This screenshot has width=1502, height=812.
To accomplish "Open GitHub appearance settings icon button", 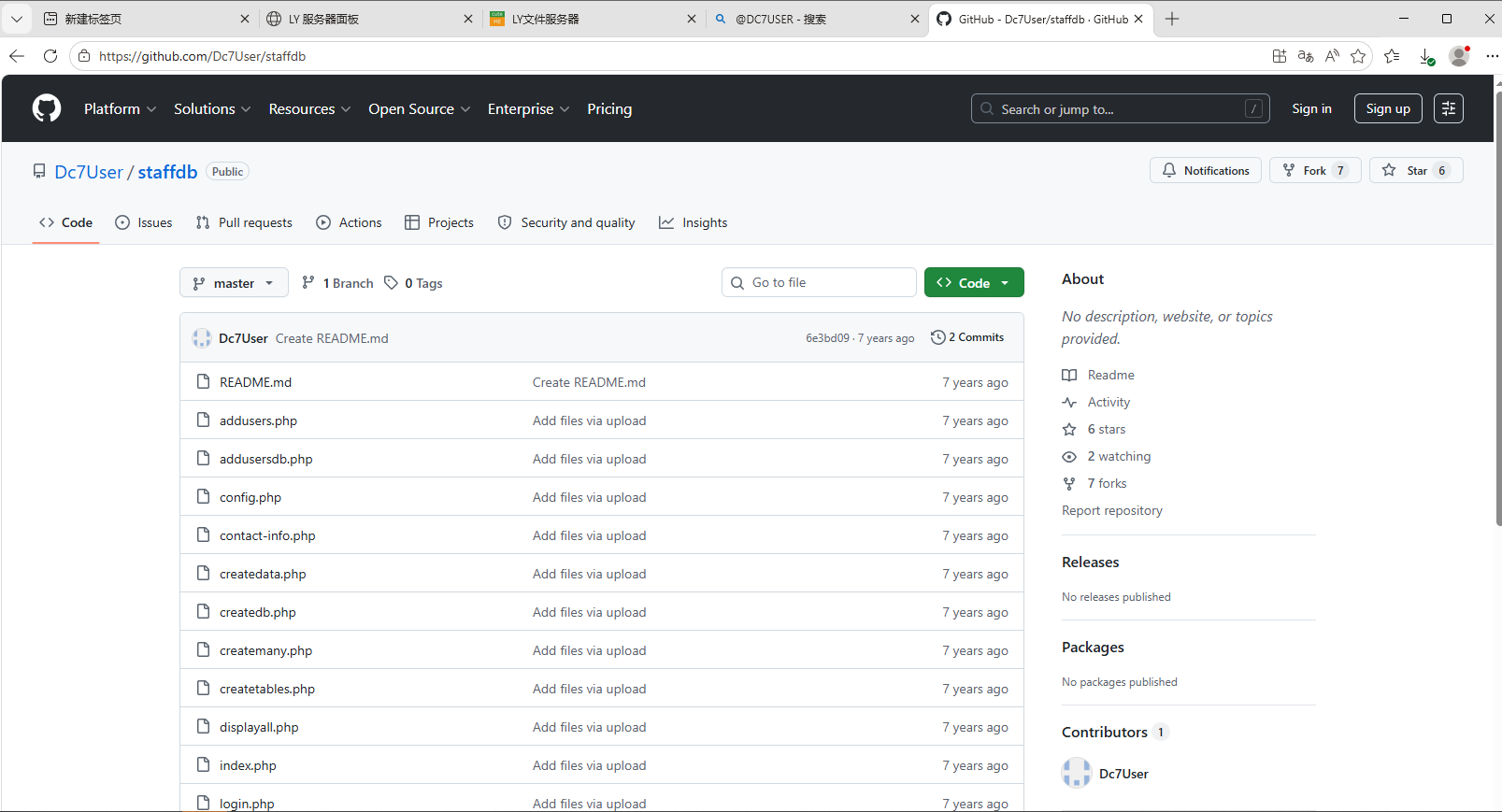I will (x=1449, y=108).
